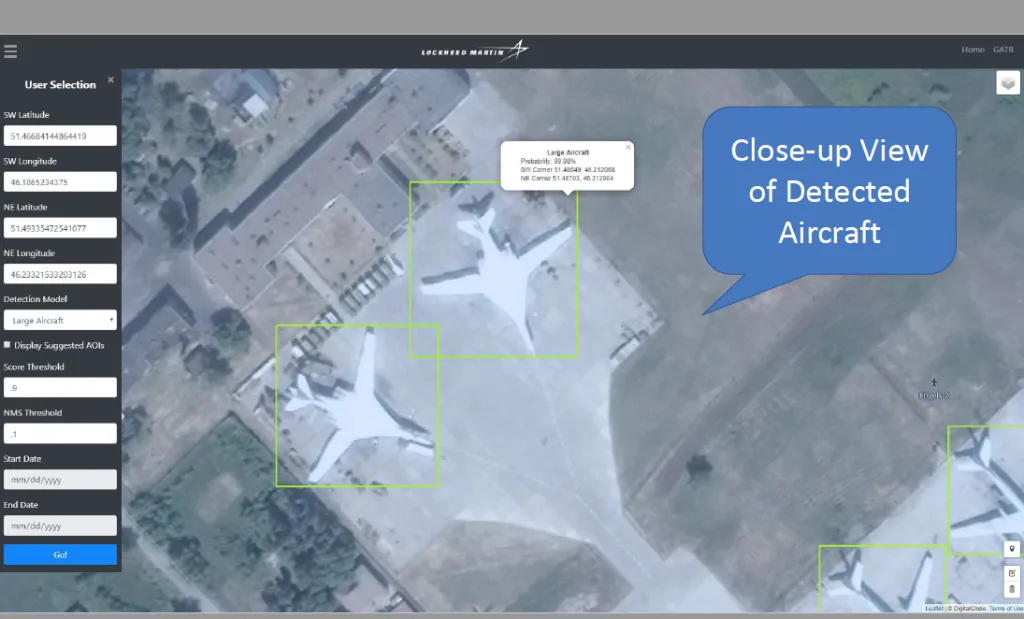Close the Large Aircraft popup

[x=628, y=148]
